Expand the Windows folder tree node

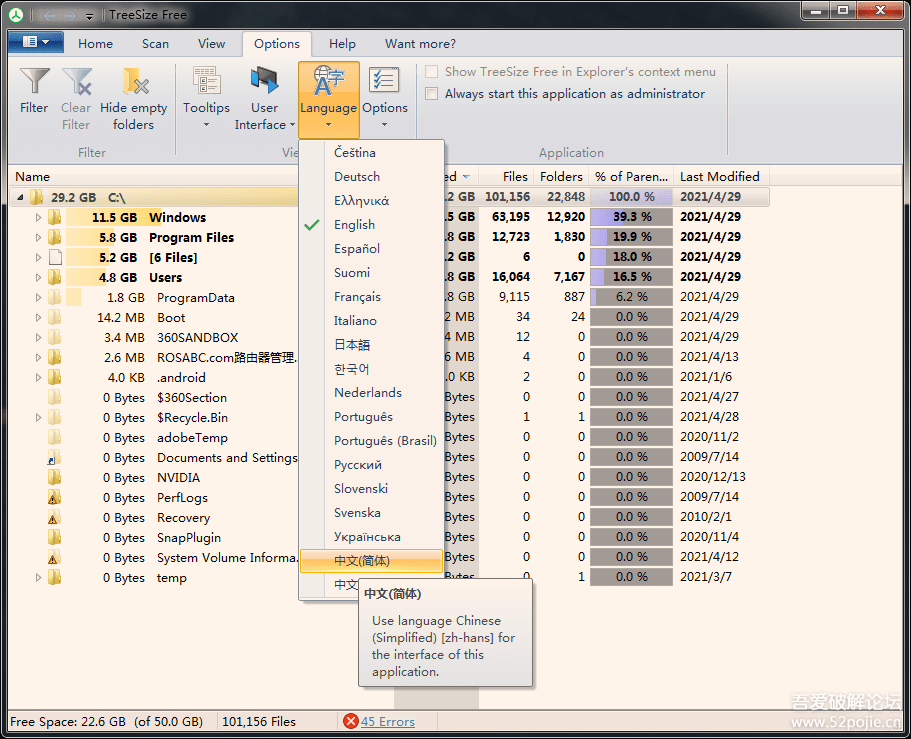coord(39,218)
